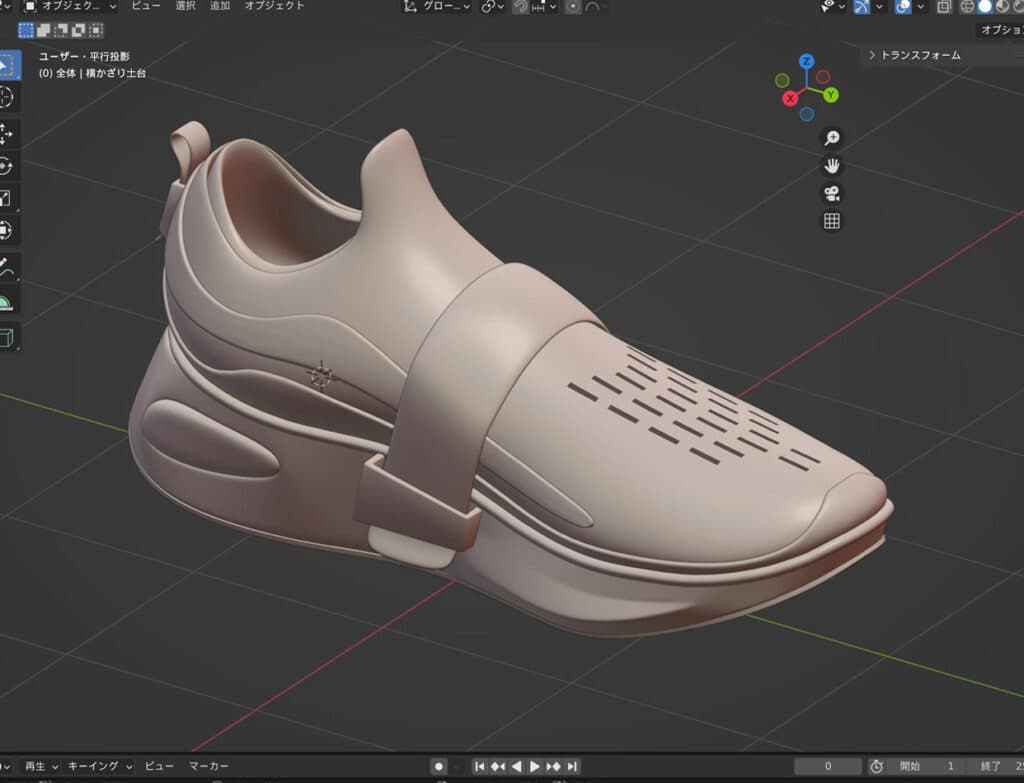Toggle proportional editing

[x=573, y=7]
